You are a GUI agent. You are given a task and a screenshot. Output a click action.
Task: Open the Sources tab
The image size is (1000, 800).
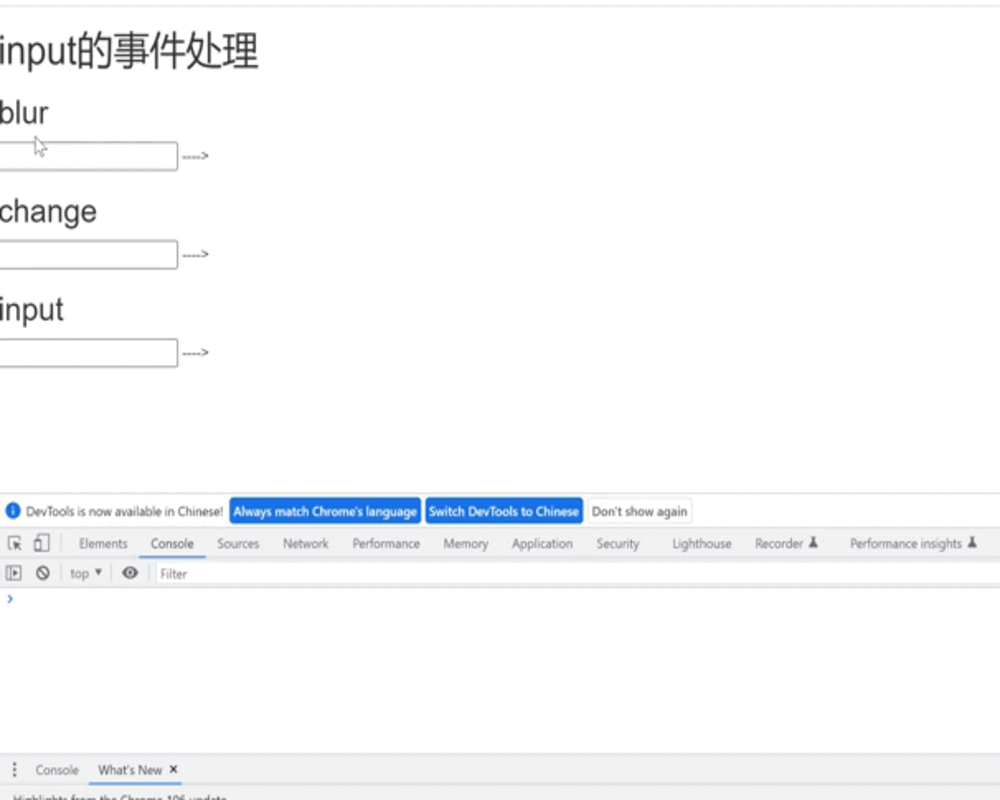[238, 544]
